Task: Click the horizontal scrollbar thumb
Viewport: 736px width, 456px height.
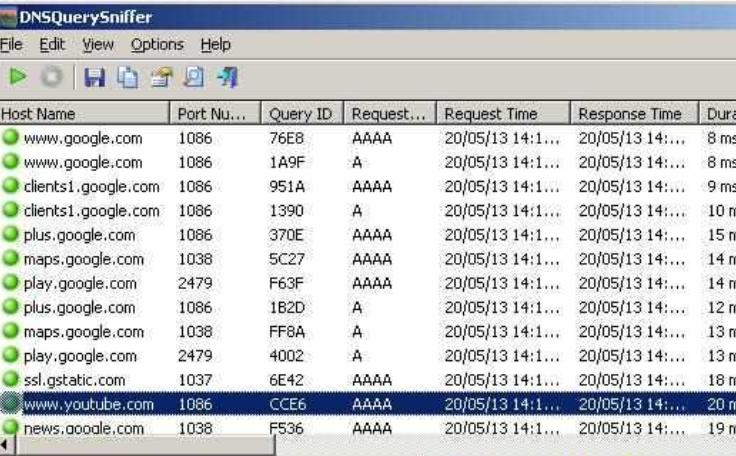Action: coord(145,445)
